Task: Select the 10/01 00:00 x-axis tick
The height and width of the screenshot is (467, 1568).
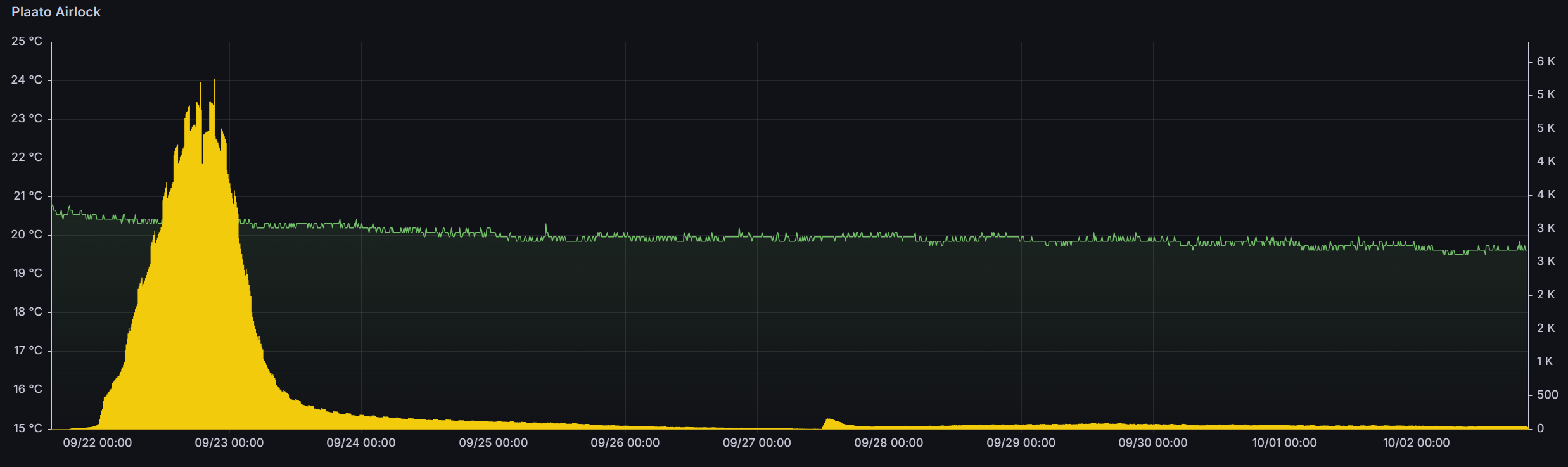Action: coord(1285,443)
